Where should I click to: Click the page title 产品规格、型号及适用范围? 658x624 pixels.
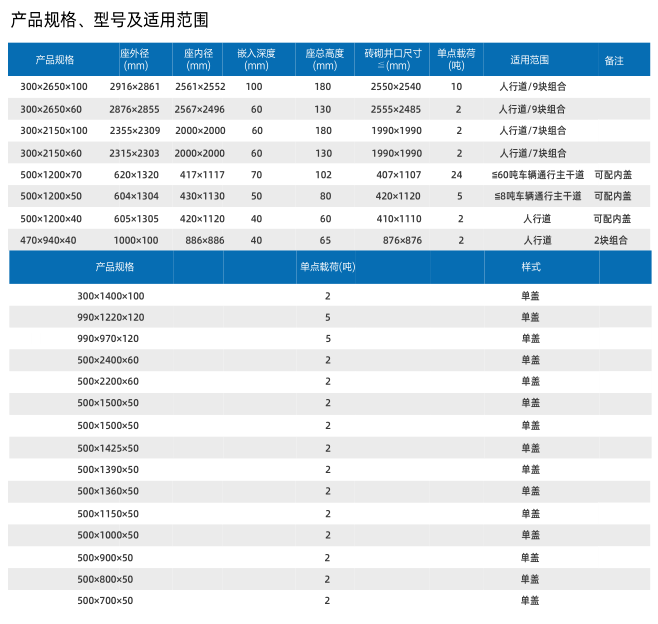click(x=110, y=20)
